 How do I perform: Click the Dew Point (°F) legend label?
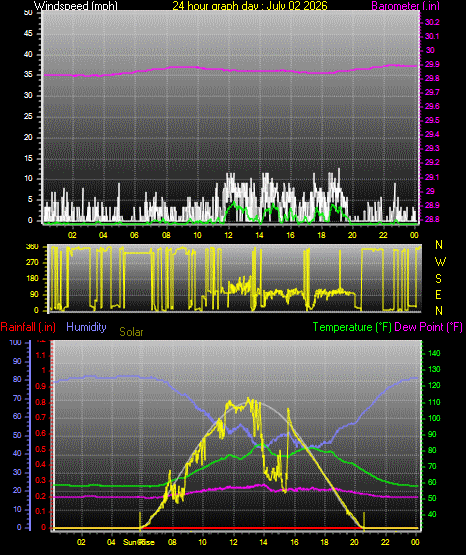[x=428, y=327]
